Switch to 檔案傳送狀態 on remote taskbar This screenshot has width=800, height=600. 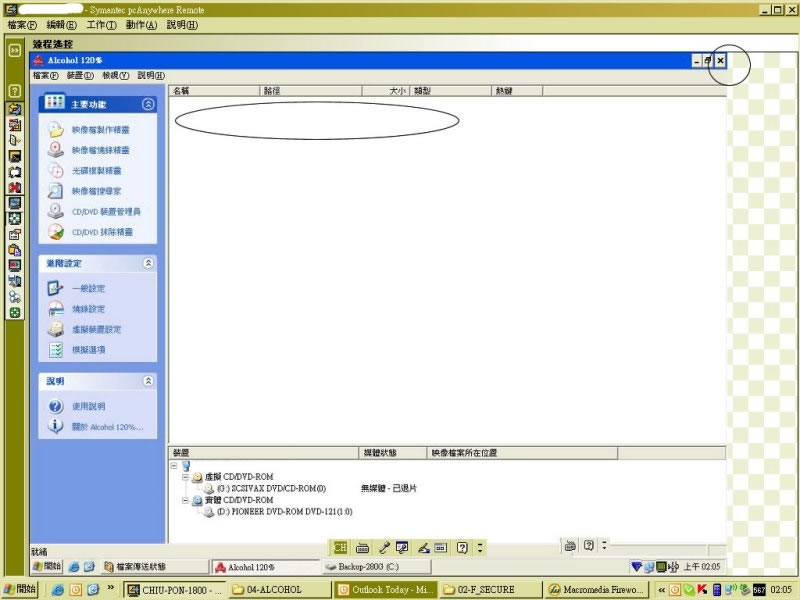tap(155, 566)
